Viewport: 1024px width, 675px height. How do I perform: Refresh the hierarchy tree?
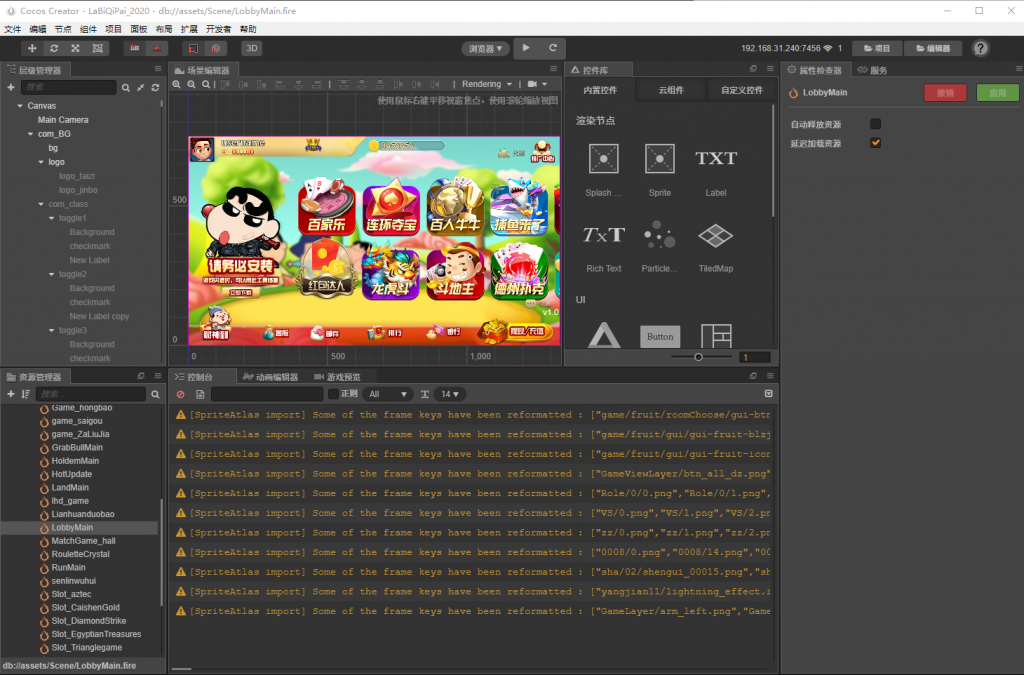[x=155, y=87]
